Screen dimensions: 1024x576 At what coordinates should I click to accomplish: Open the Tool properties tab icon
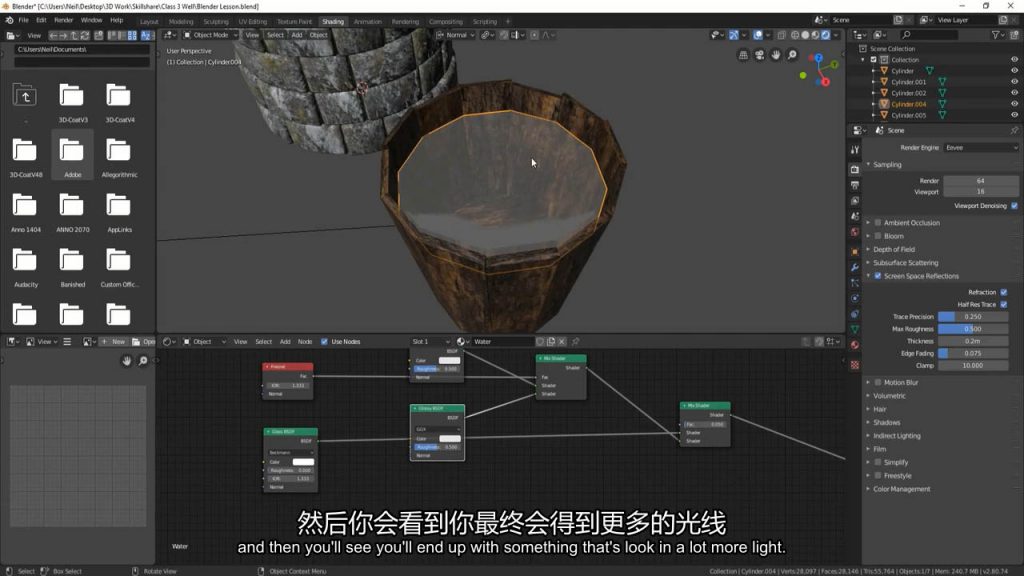(x=855, y=150)
